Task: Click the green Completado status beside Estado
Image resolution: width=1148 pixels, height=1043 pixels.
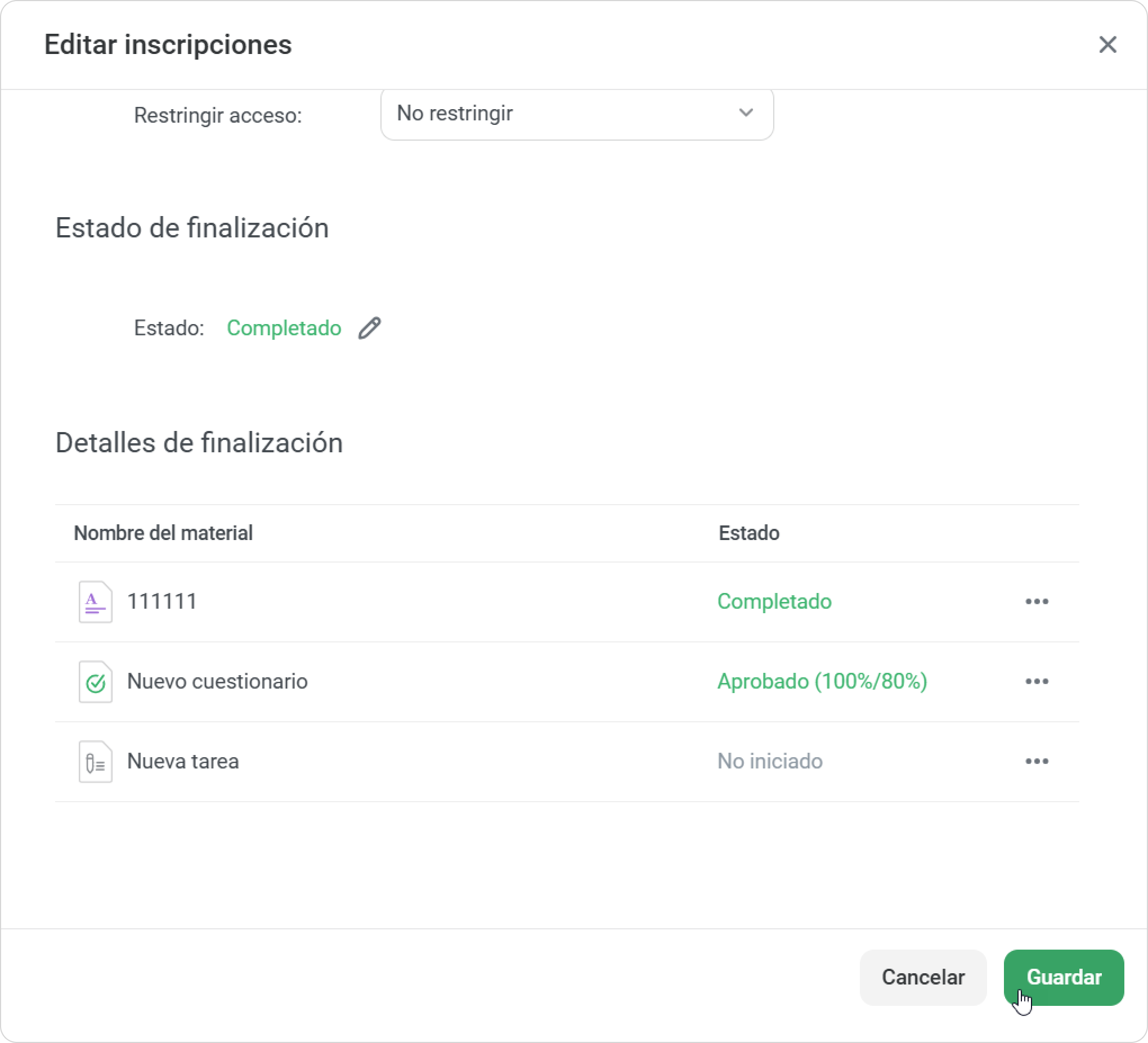Action: [x=284, y=328]
